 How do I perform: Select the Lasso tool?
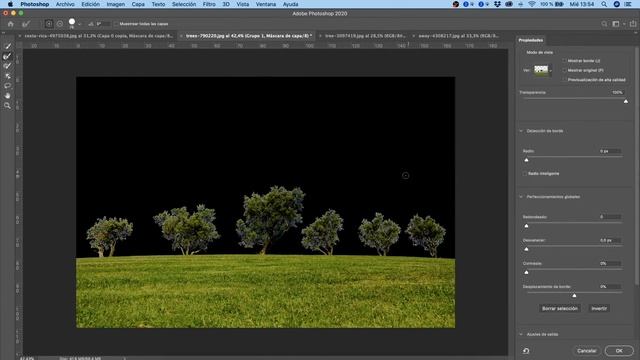click(7, 86)
